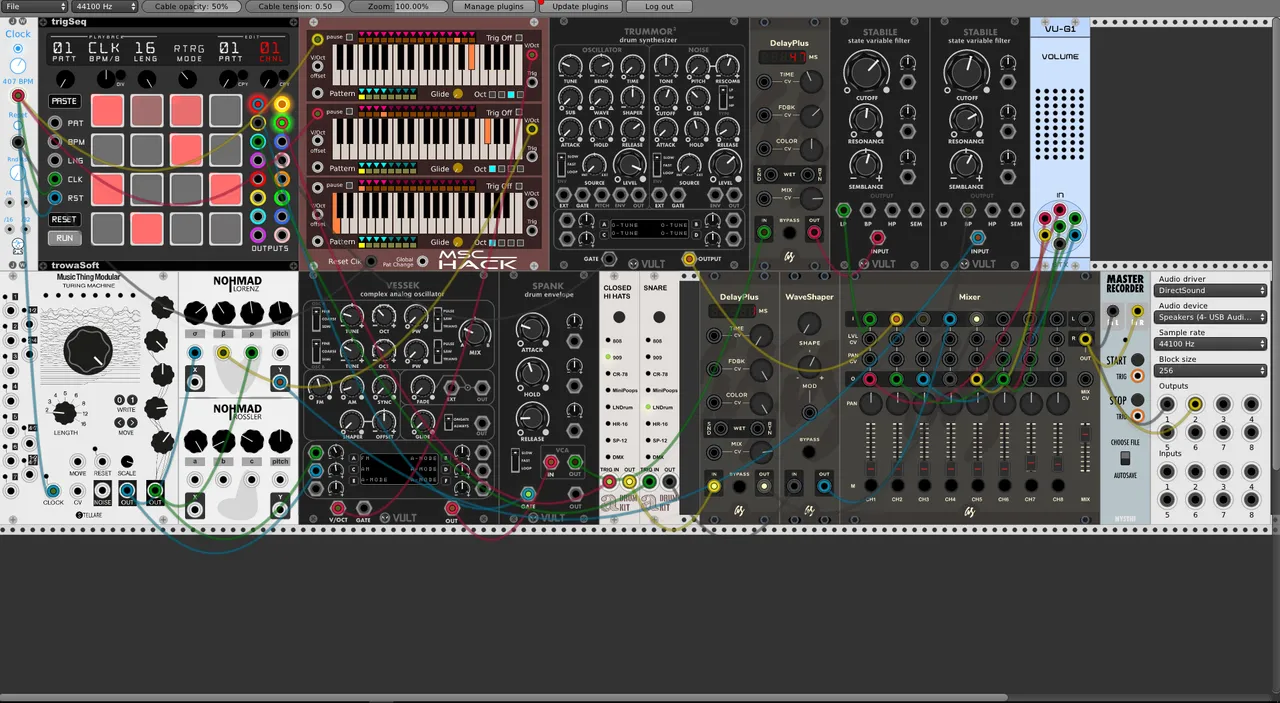Click the RELEASE knob on Spank envelope
Image resolution: width=1280 pixels, height=703 pixels.
533,417
